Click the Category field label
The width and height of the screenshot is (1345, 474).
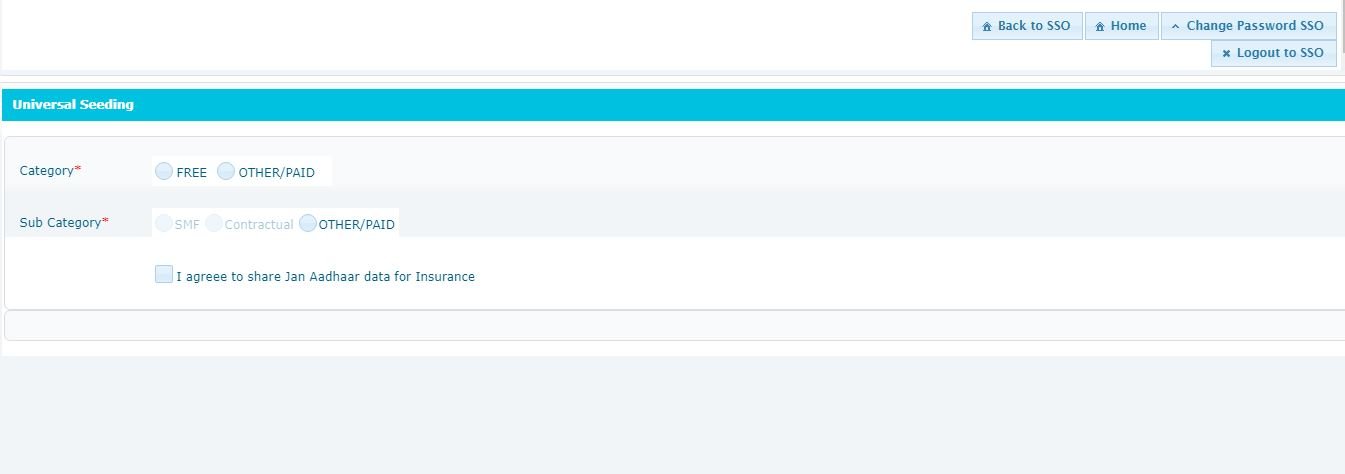point(47,171)
